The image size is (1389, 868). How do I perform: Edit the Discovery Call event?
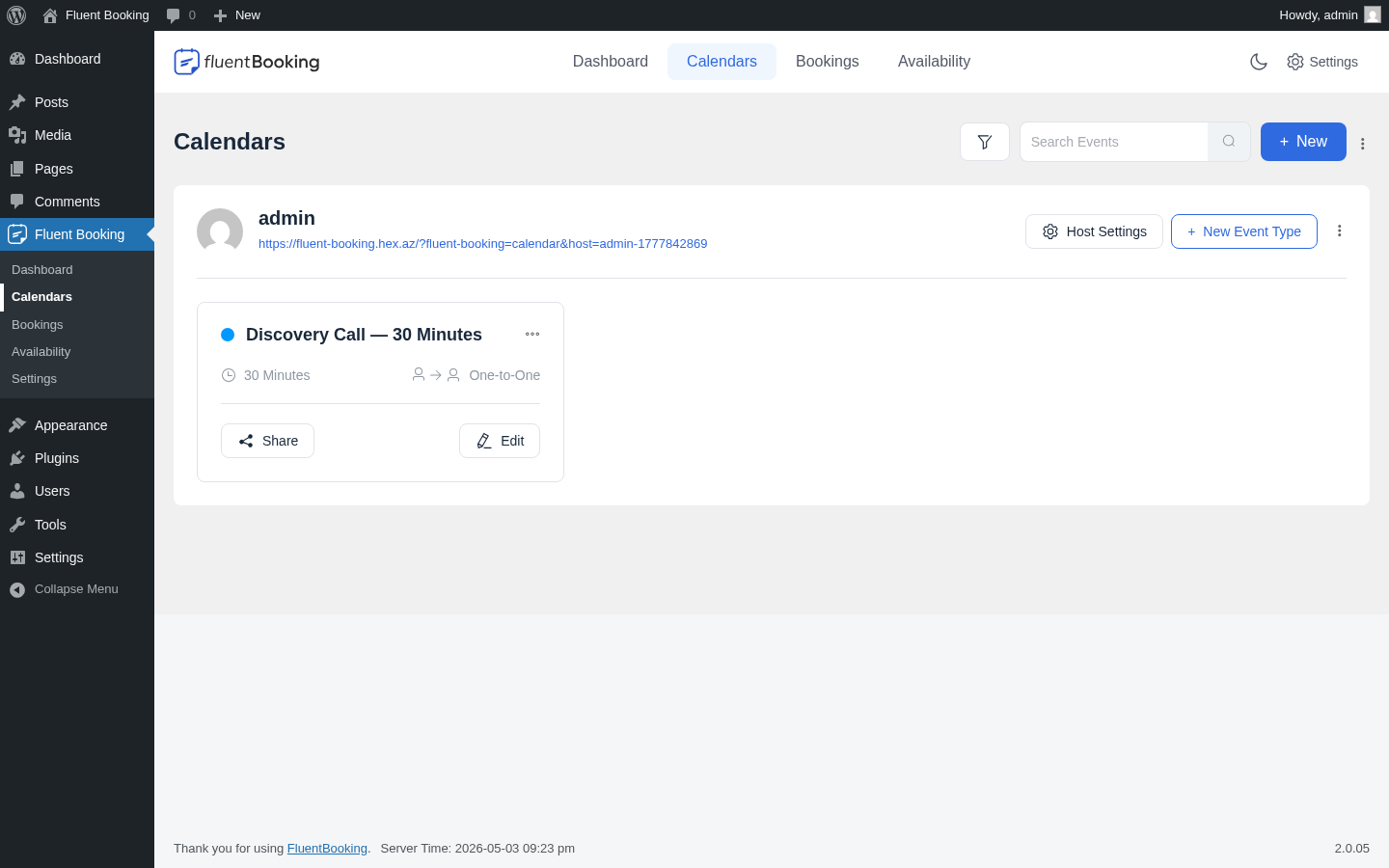500,441
